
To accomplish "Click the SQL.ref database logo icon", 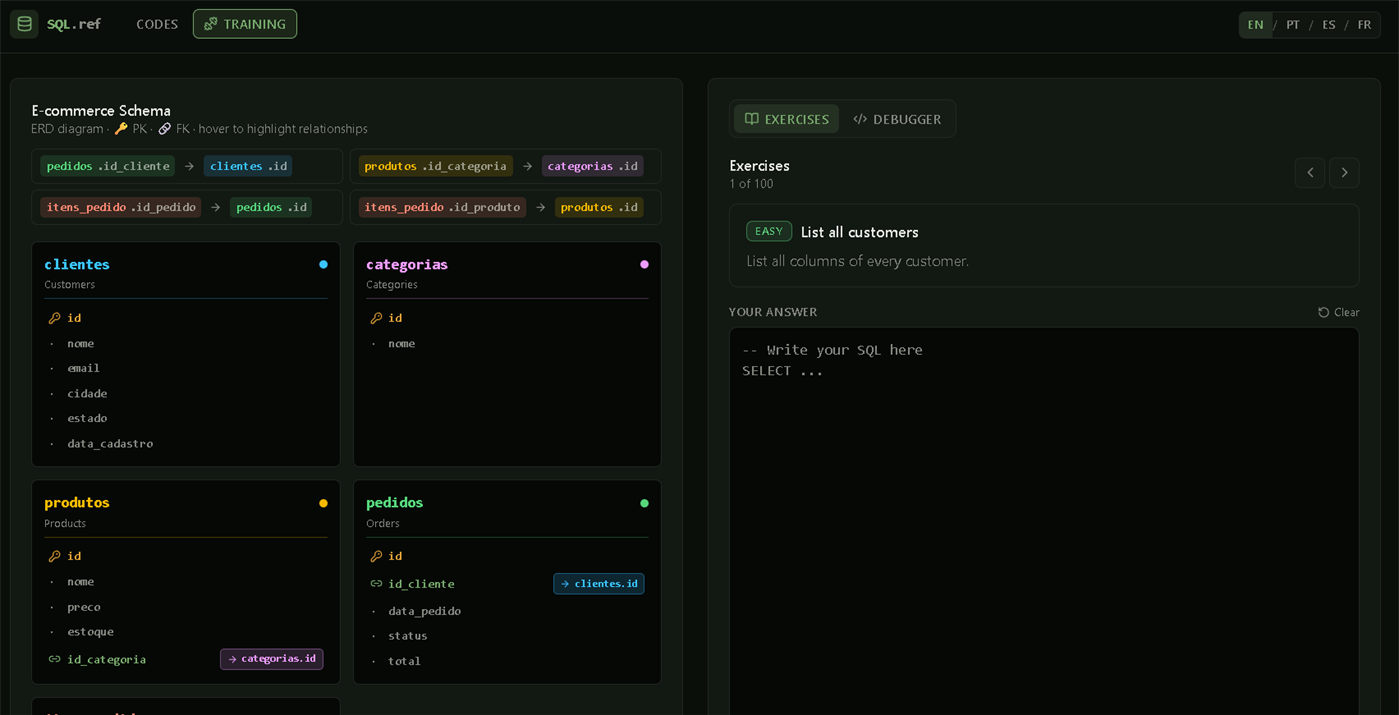I will point(24,24).
